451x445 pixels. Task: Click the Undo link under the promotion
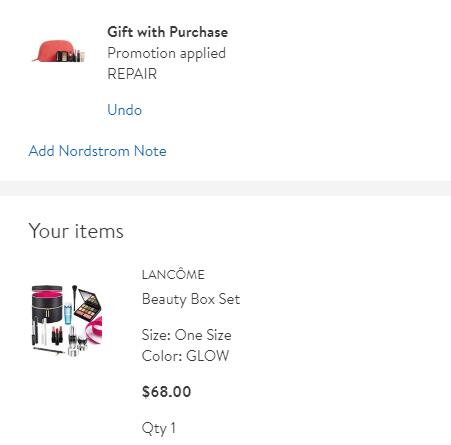125,110
